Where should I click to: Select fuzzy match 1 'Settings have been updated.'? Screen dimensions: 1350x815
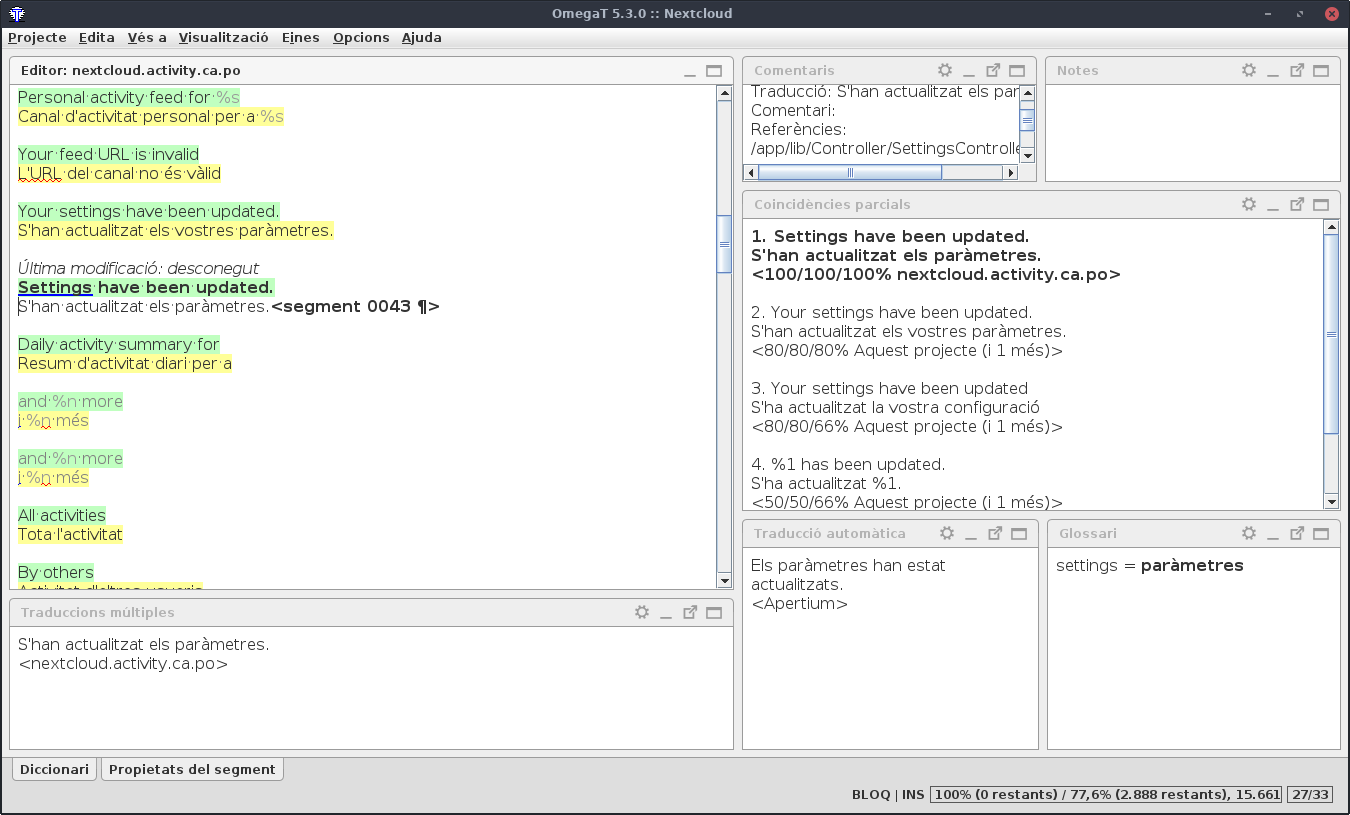(x=890, y=237)
